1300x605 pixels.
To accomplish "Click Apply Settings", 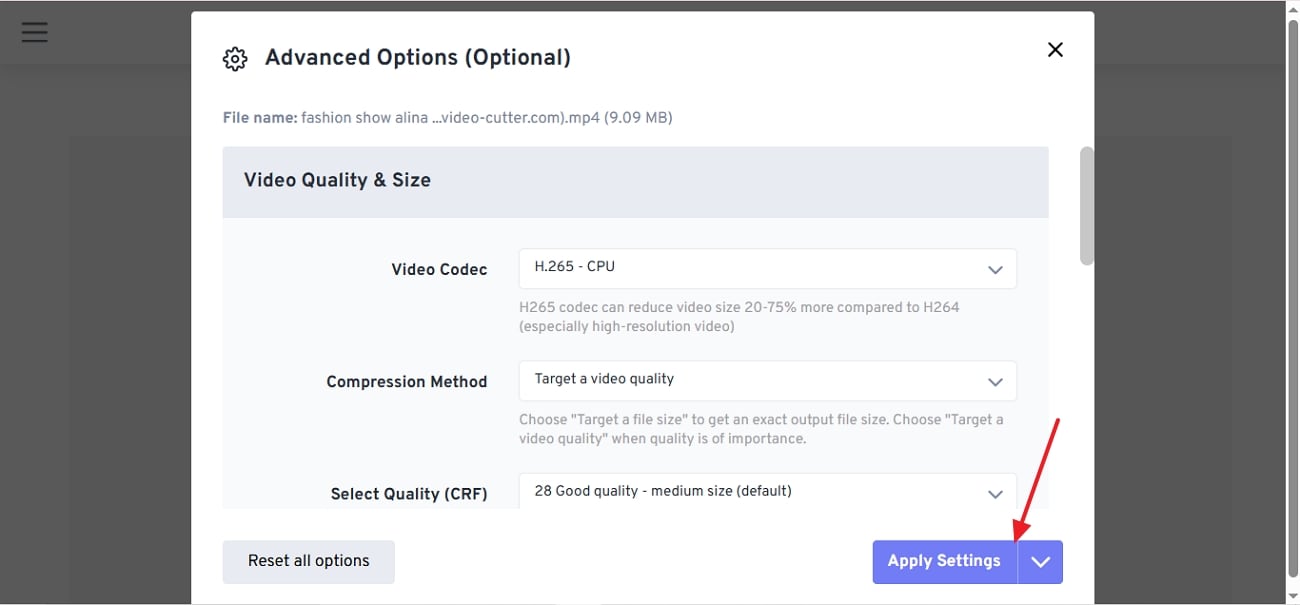I will (x=944, y=561).
